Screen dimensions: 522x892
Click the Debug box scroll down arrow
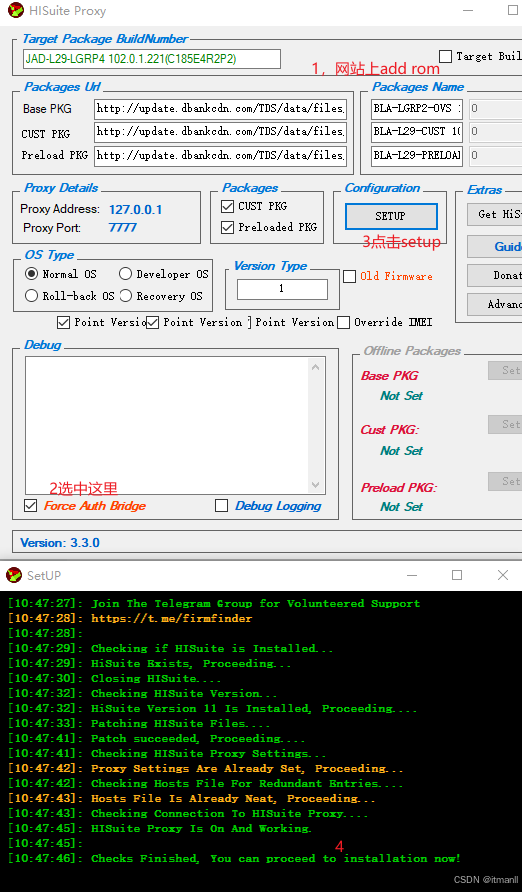click(316, 485)
